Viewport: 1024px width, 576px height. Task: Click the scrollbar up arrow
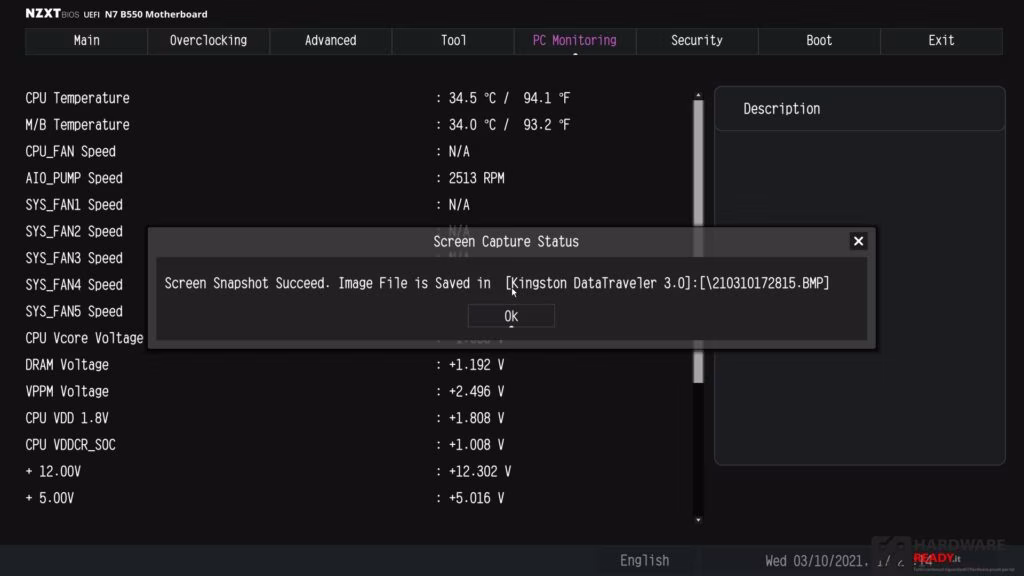click(698, 95)
